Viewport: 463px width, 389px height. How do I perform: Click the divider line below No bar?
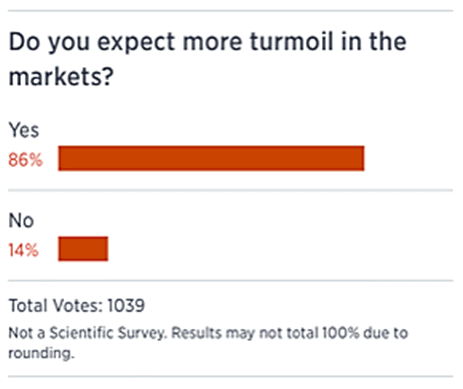(x=231, y=281)
